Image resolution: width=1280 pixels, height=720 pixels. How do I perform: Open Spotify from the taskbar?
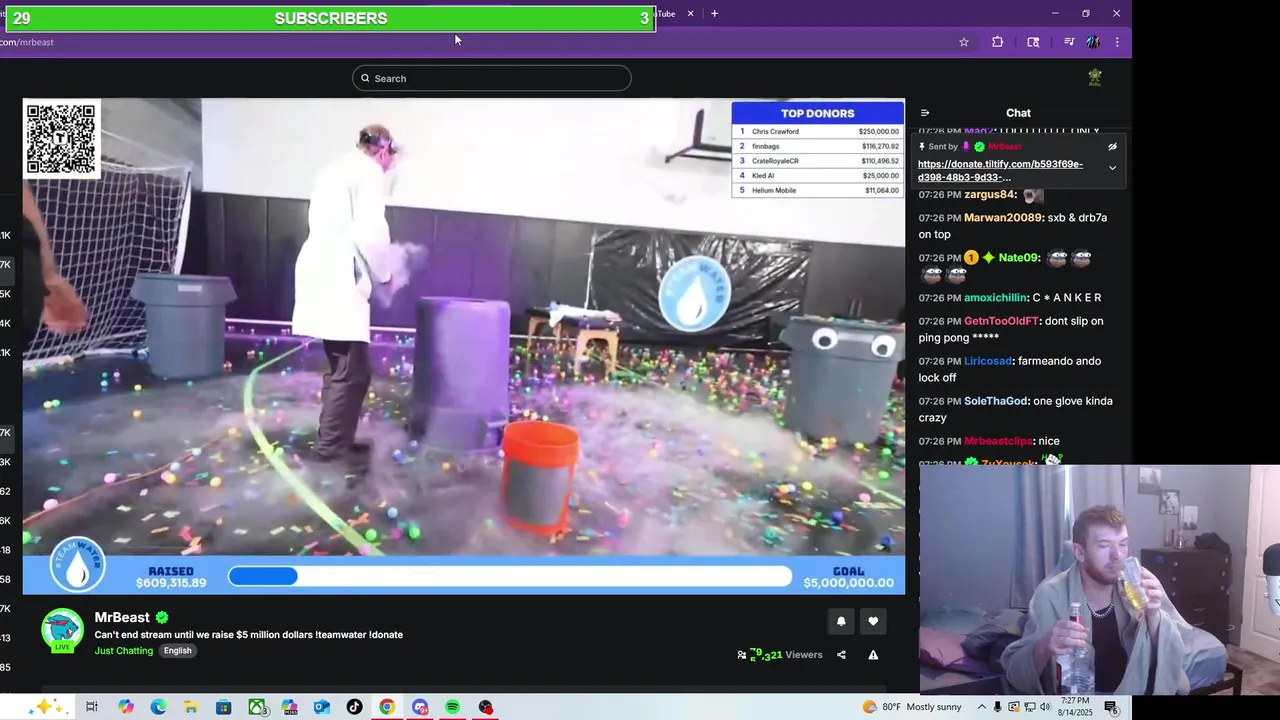[452, 707]
